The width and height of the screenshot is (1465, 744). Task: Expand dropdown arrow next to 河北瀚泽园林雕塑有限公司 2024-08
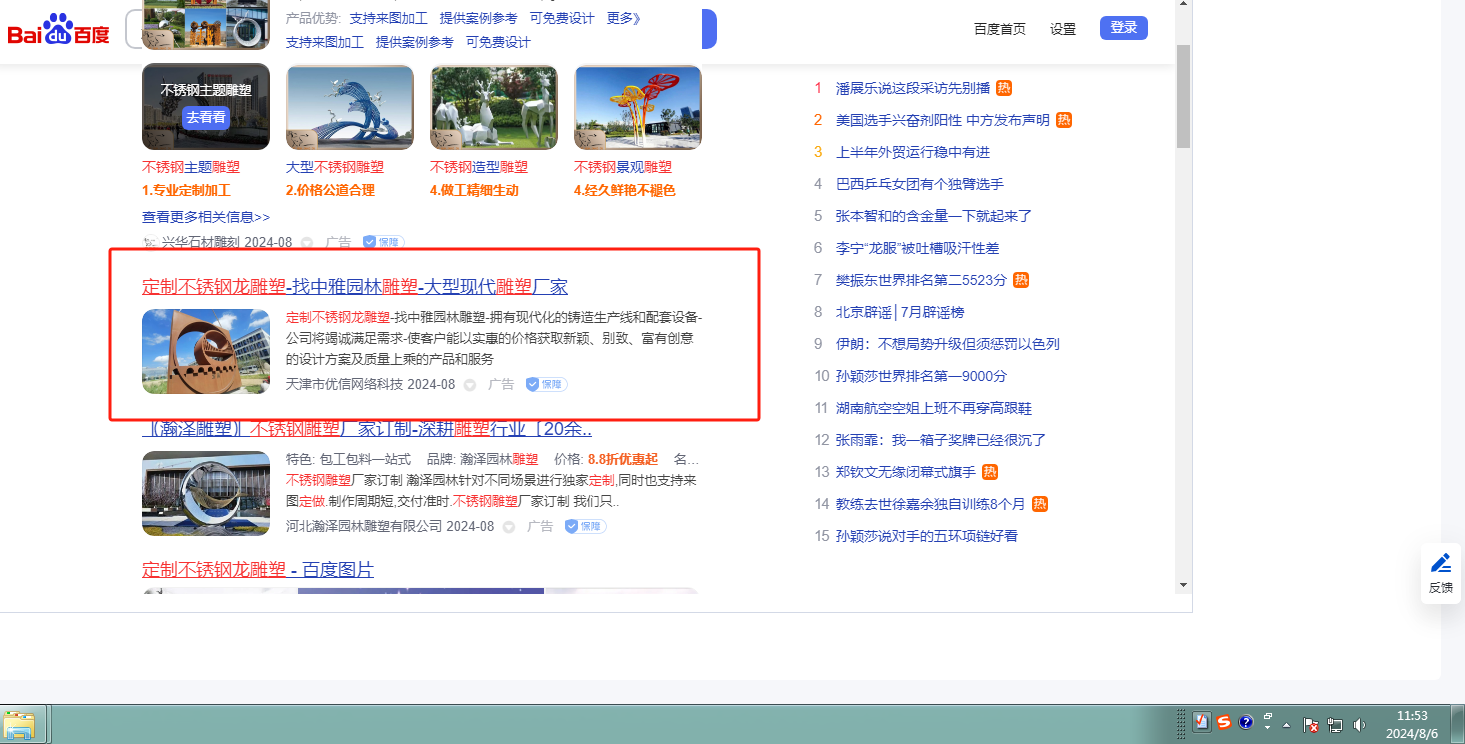(509, 527)
